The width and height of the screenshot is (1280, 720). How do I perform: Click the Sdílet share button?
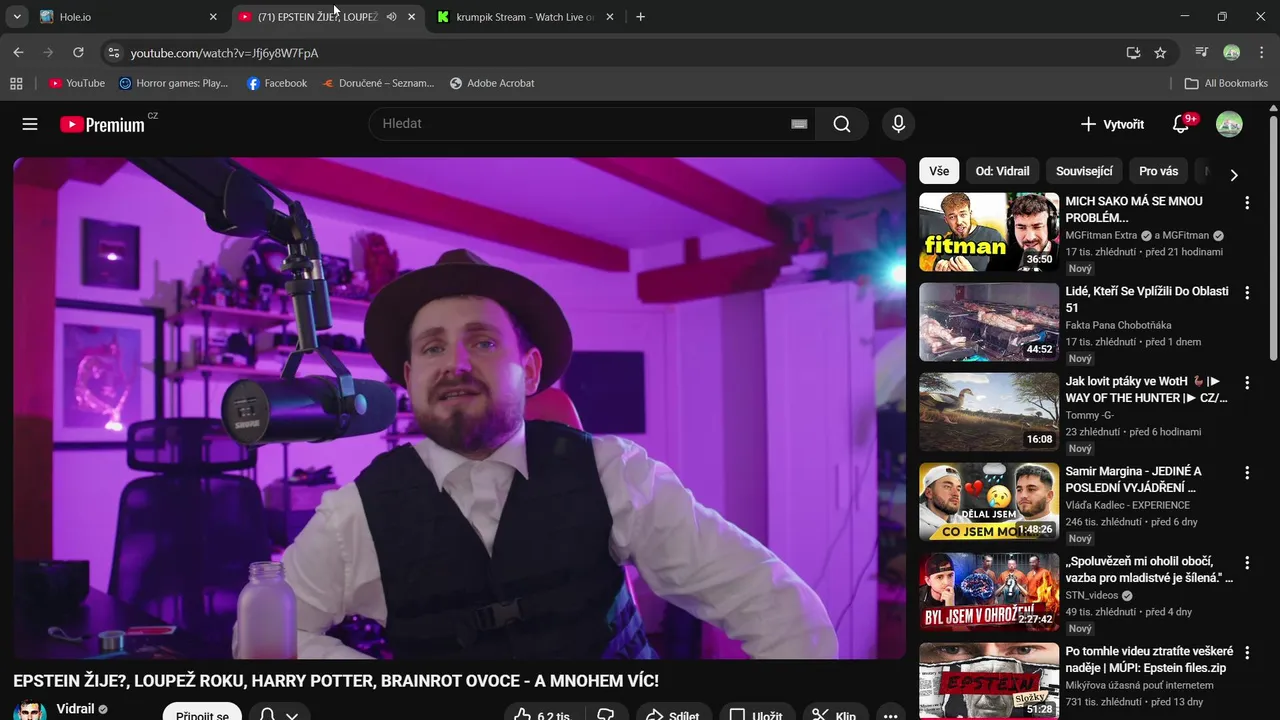672,715
